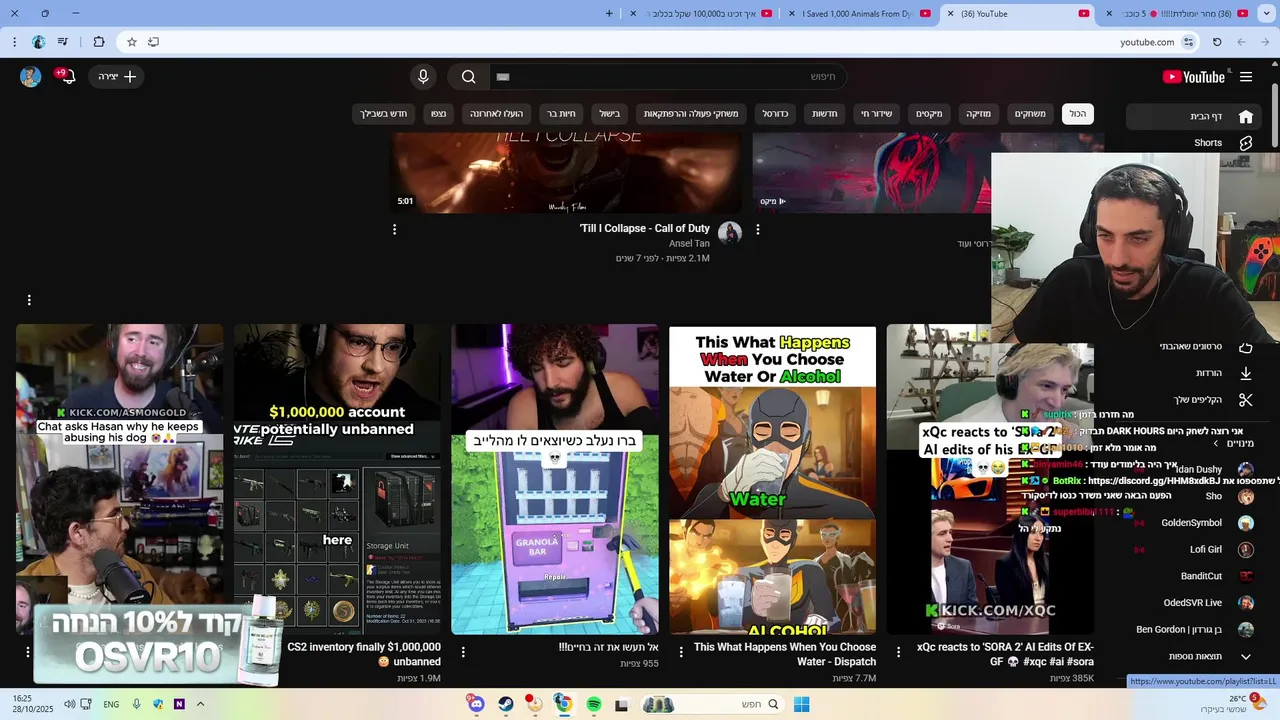Open the on-screen keyboard icon in search box

pyautogui.click(x=503, y=77)
